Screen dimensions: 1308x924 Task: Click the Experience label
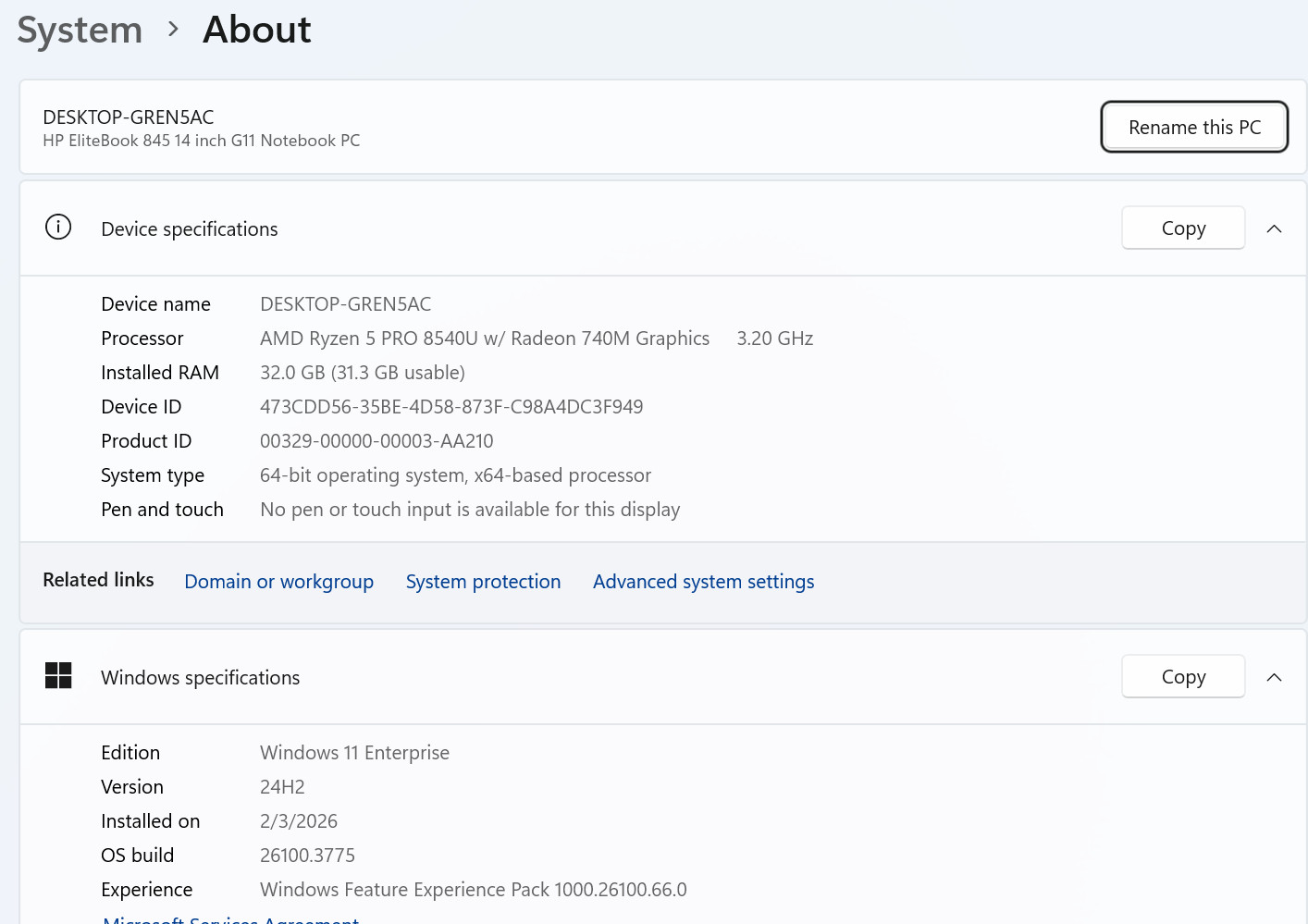point(146,890)
